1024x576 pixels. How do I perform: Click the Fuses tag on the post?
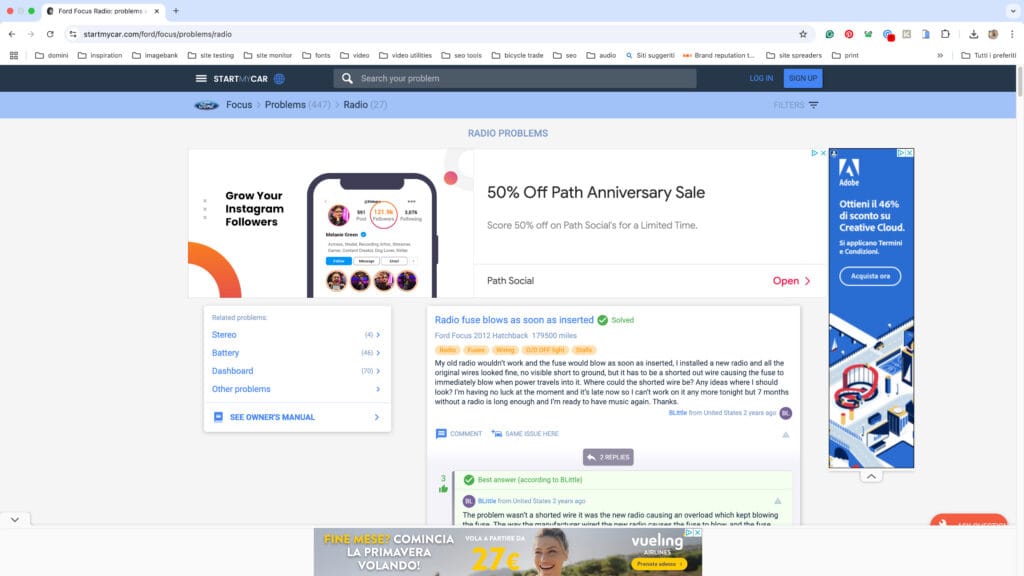click(476, 350)
